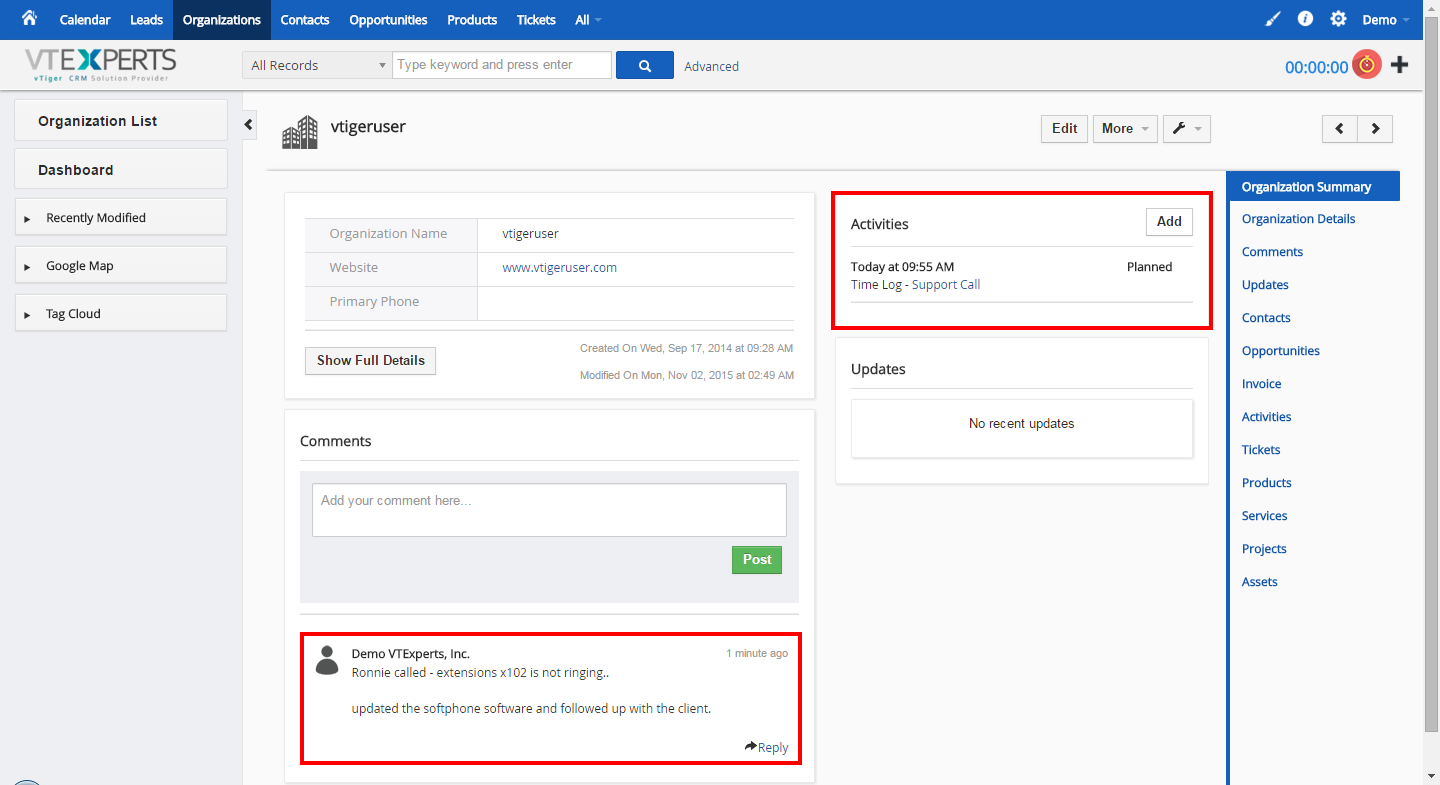
Task: Open the Tickets module in top bar
Action: coord(536,20)
